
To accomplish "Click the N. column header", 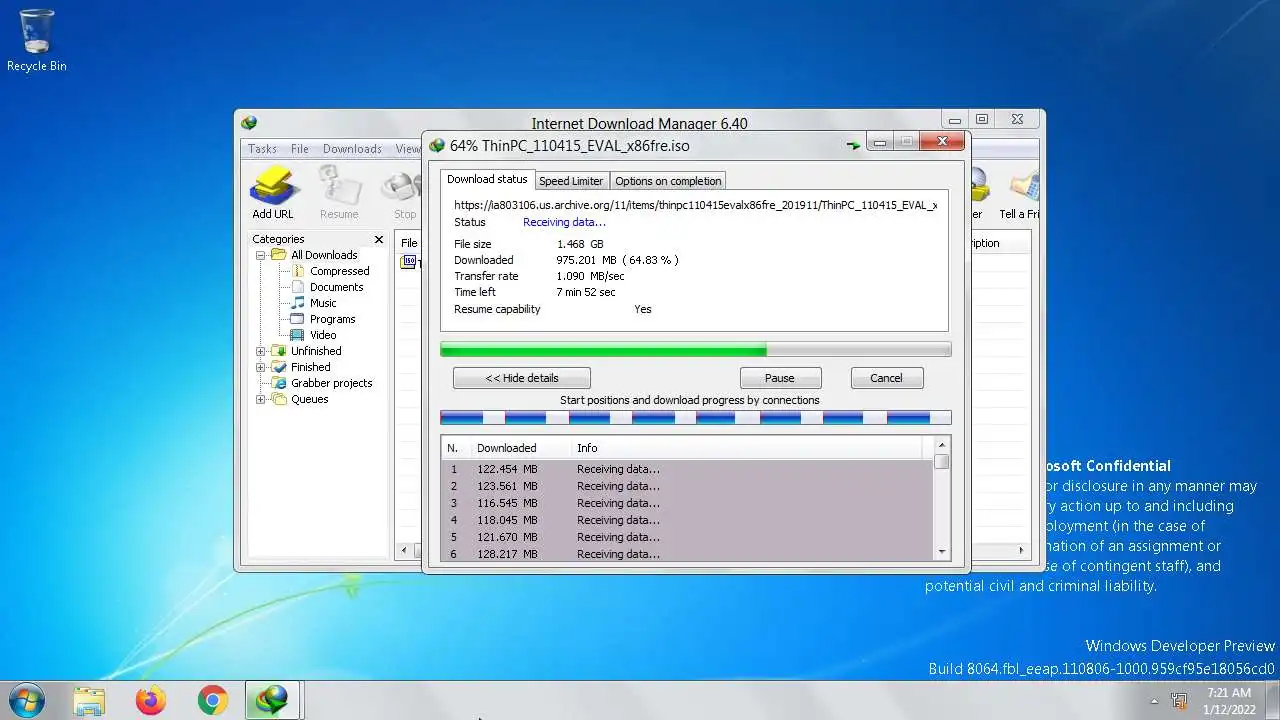I will pos(456,448).
